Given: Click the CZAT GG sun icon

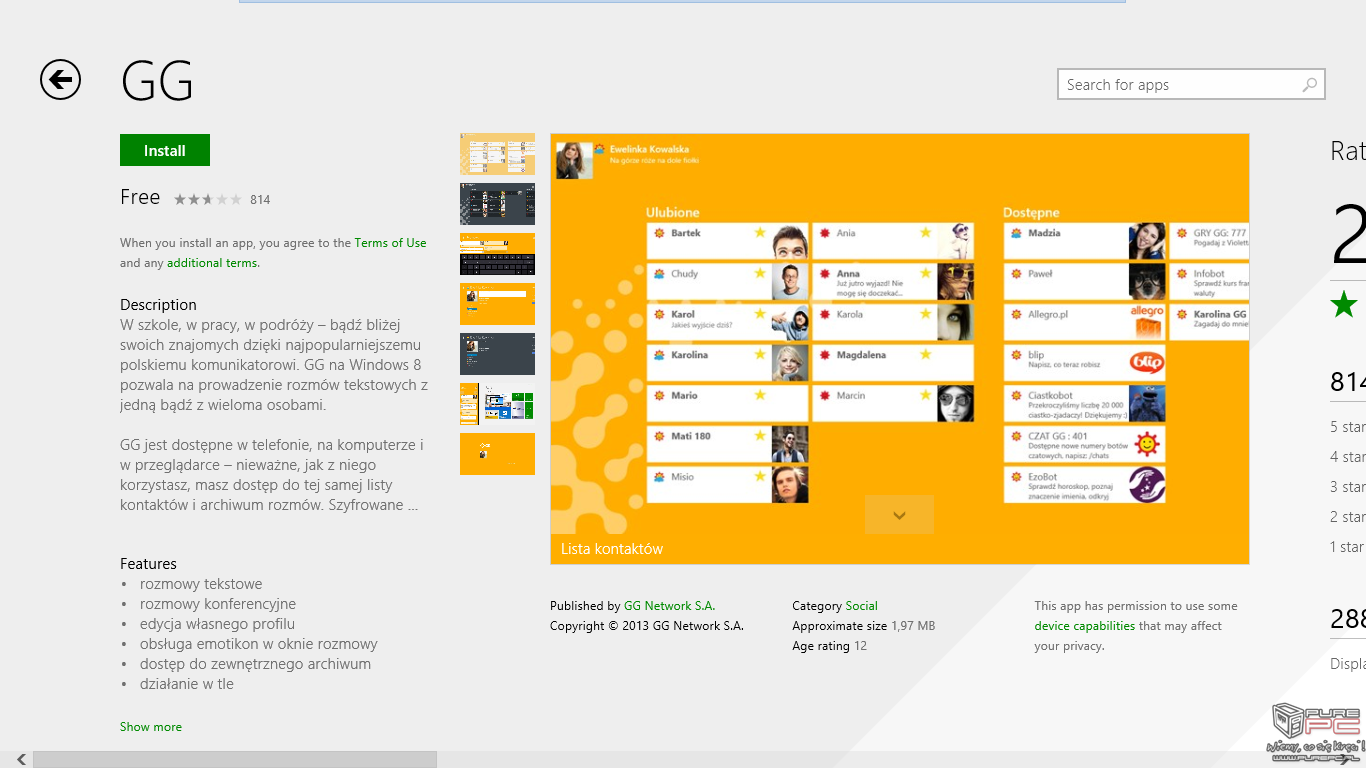Looking at the screenshot, I should click(x=1147, y=444).
